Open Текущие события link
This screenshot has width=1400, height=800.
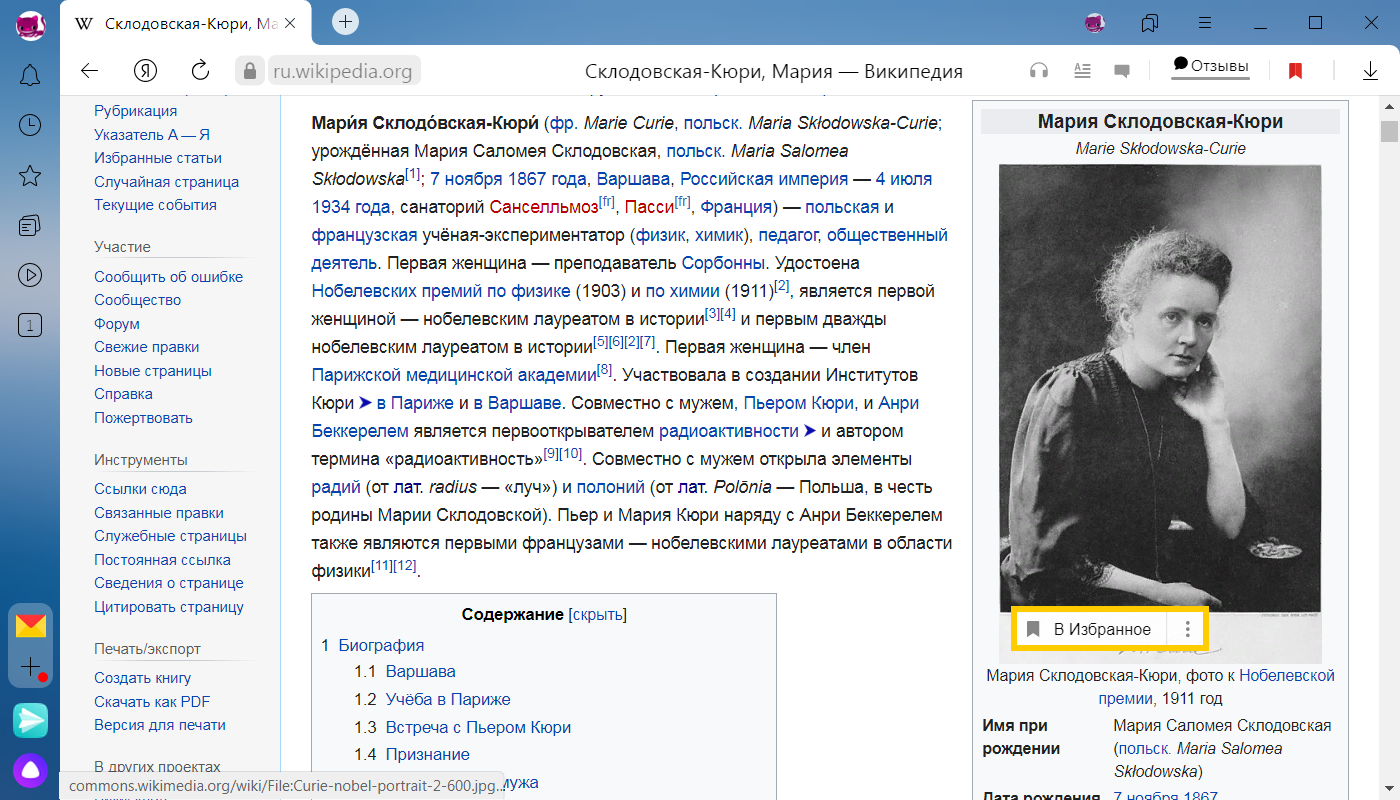point(155,205)
